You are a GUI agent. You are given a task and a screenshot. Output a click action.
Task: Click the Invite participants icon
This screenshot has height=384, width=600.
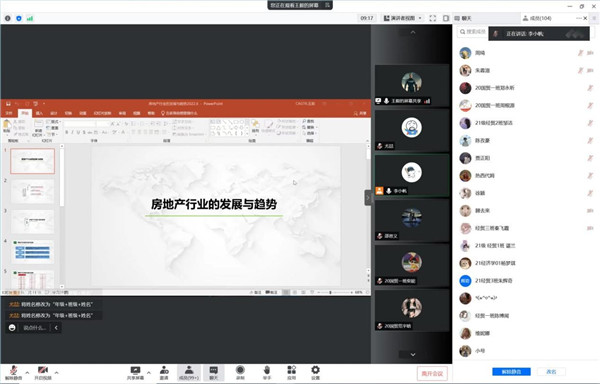point(164,373)
